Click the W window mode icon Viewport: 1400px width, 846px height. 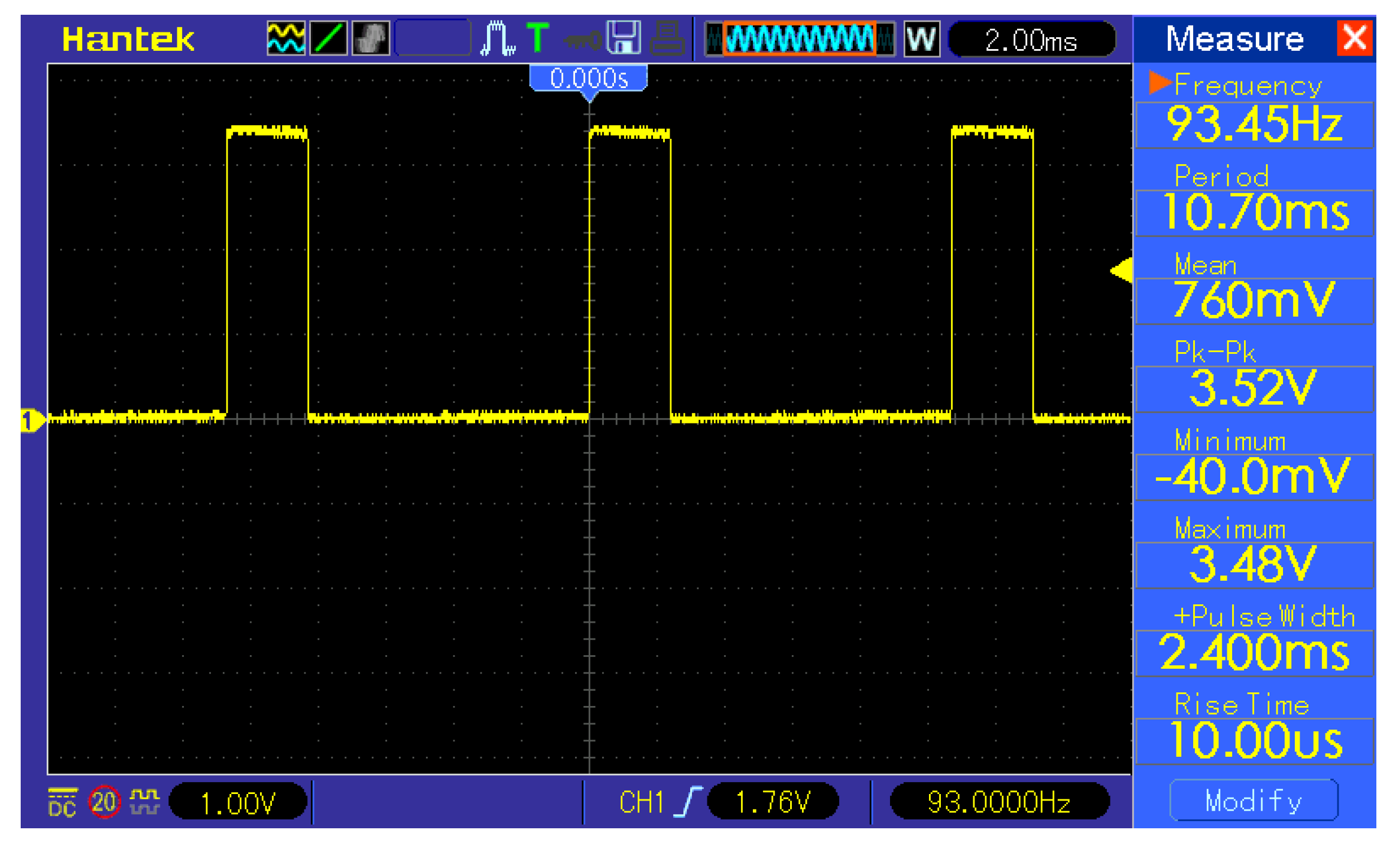tap(922, 39)
